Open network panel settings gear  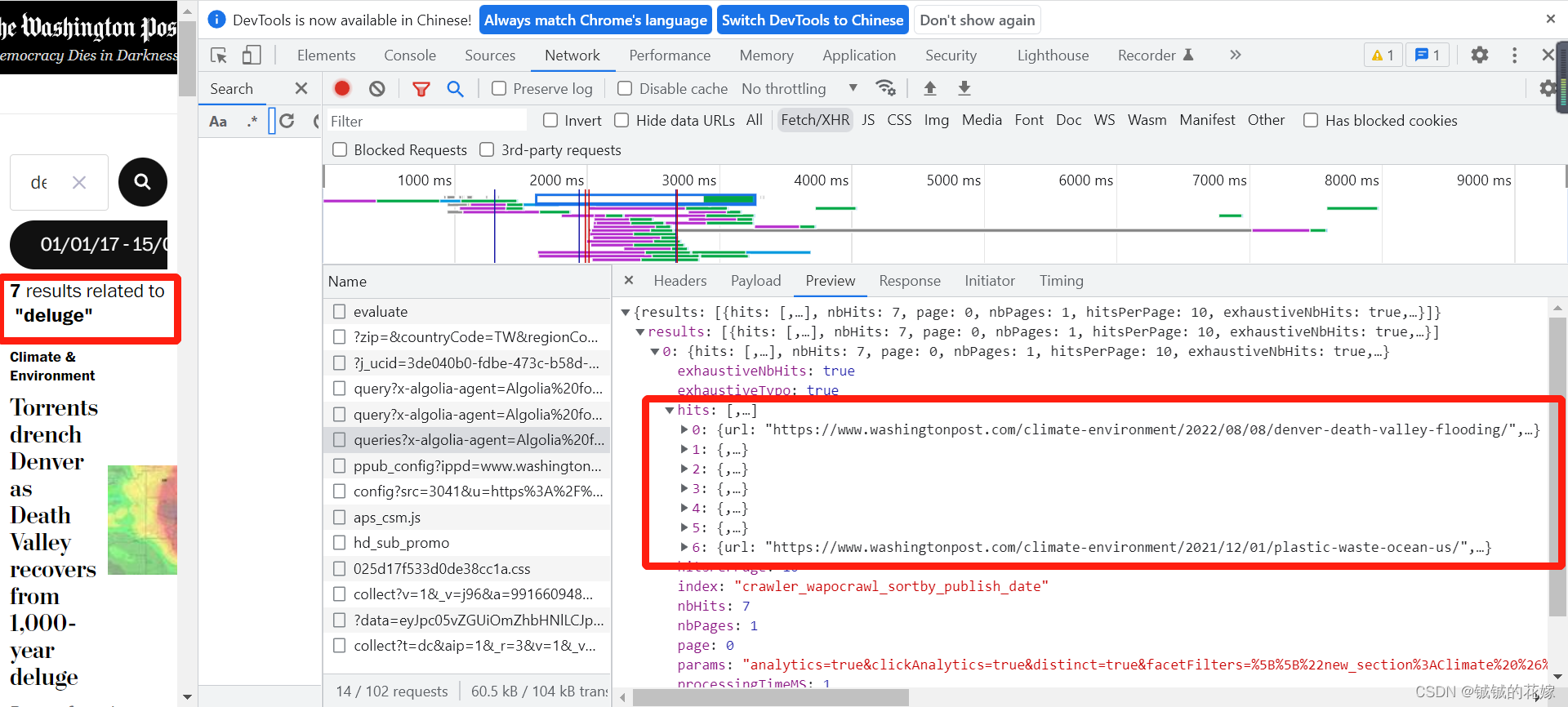coord(1548,88)
